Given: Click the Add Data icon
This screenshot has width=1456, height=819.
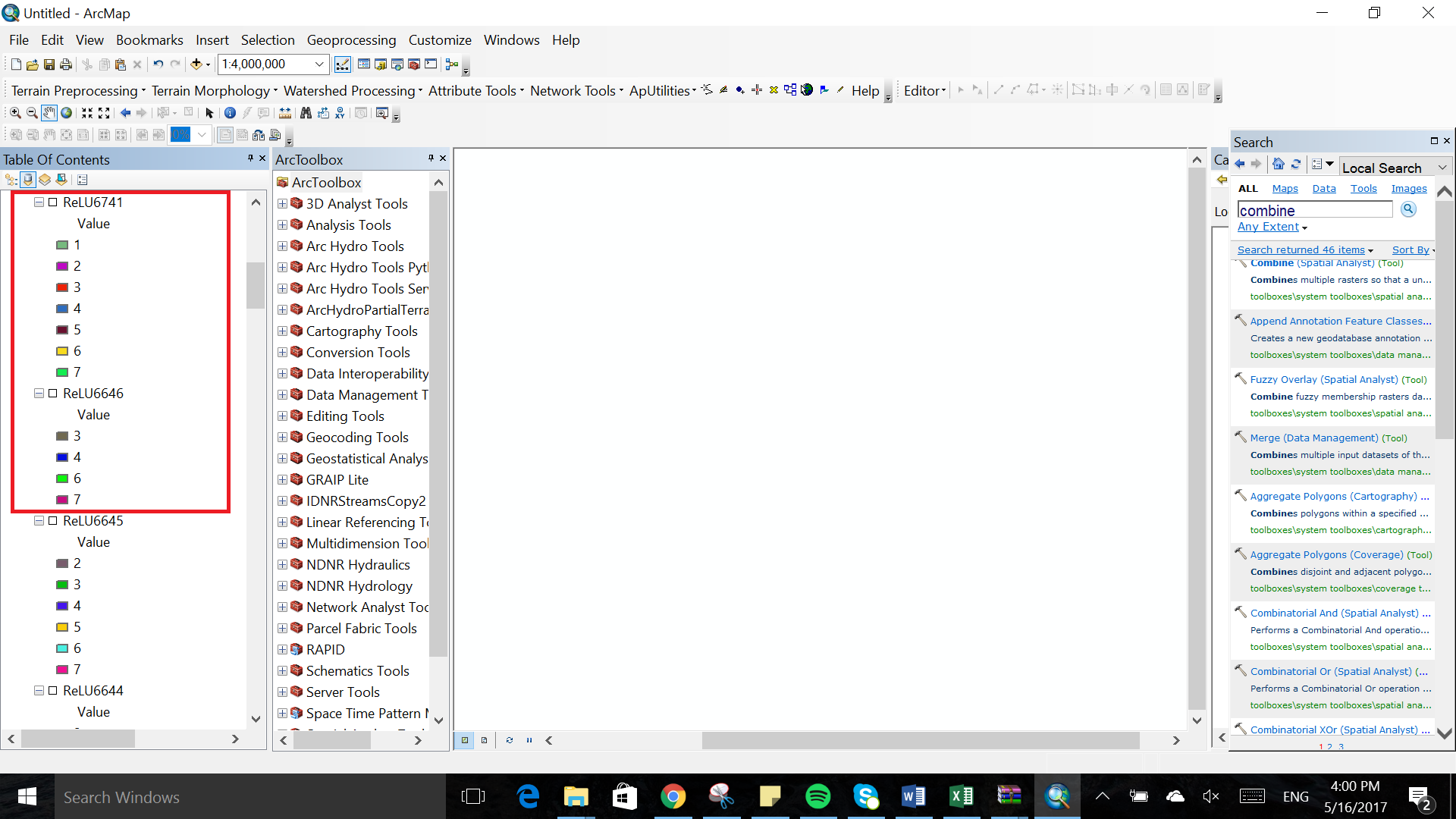Looking at the screenshot, I should click(196, 64).
